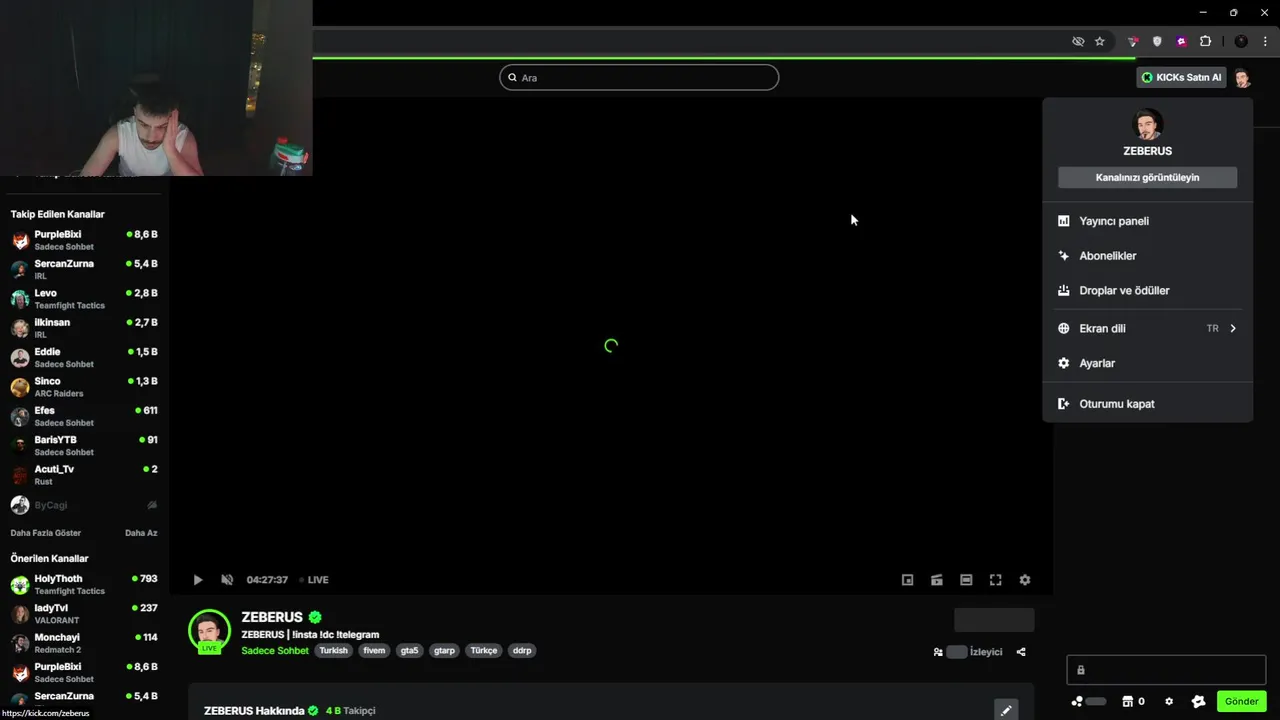Viewport: 1280px width, 720px height.
Task: Open ilkinsan channel in sidebar
Action: 84,328
